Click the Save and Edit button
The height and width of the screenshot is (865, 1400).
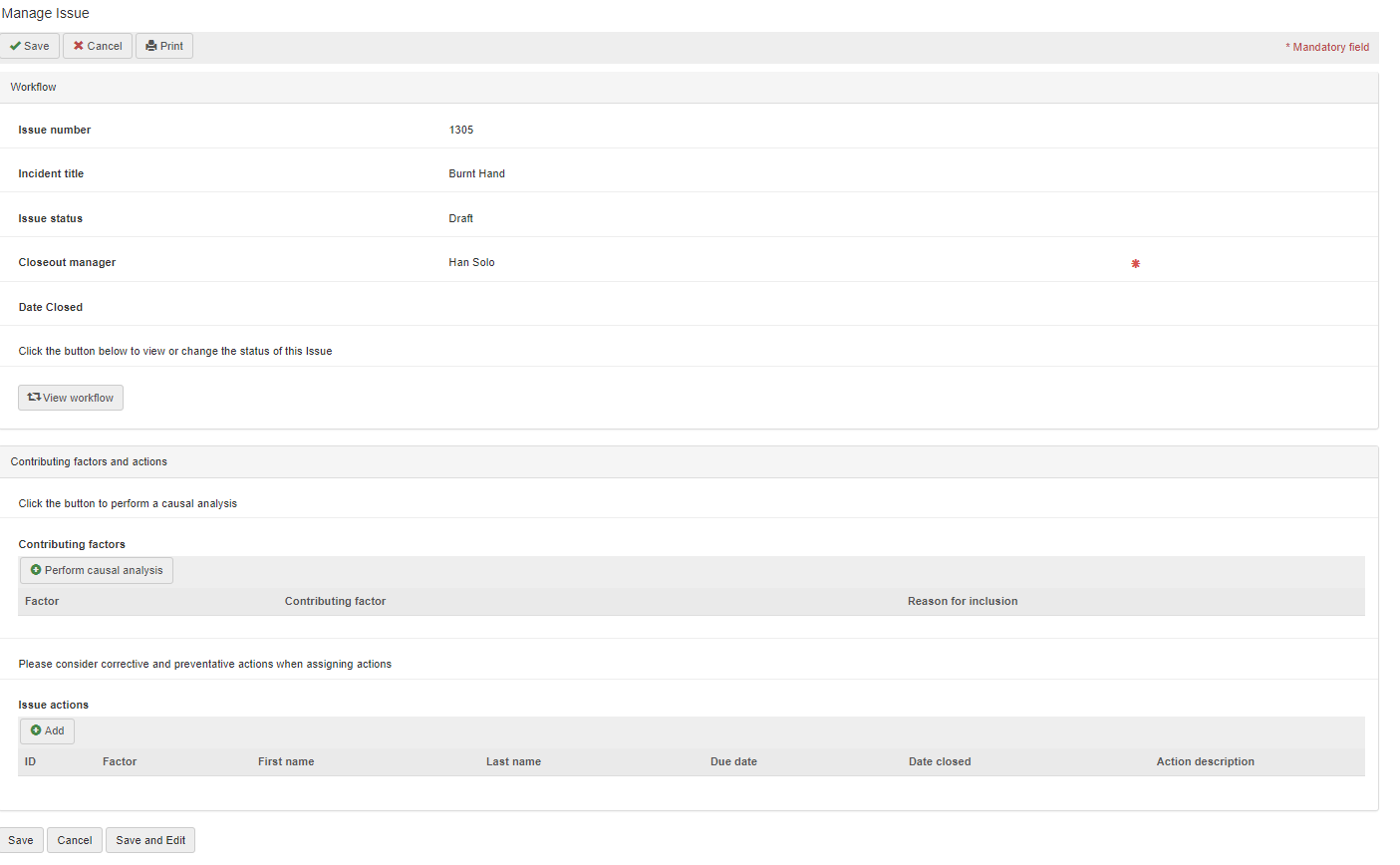tap(150, 840)
